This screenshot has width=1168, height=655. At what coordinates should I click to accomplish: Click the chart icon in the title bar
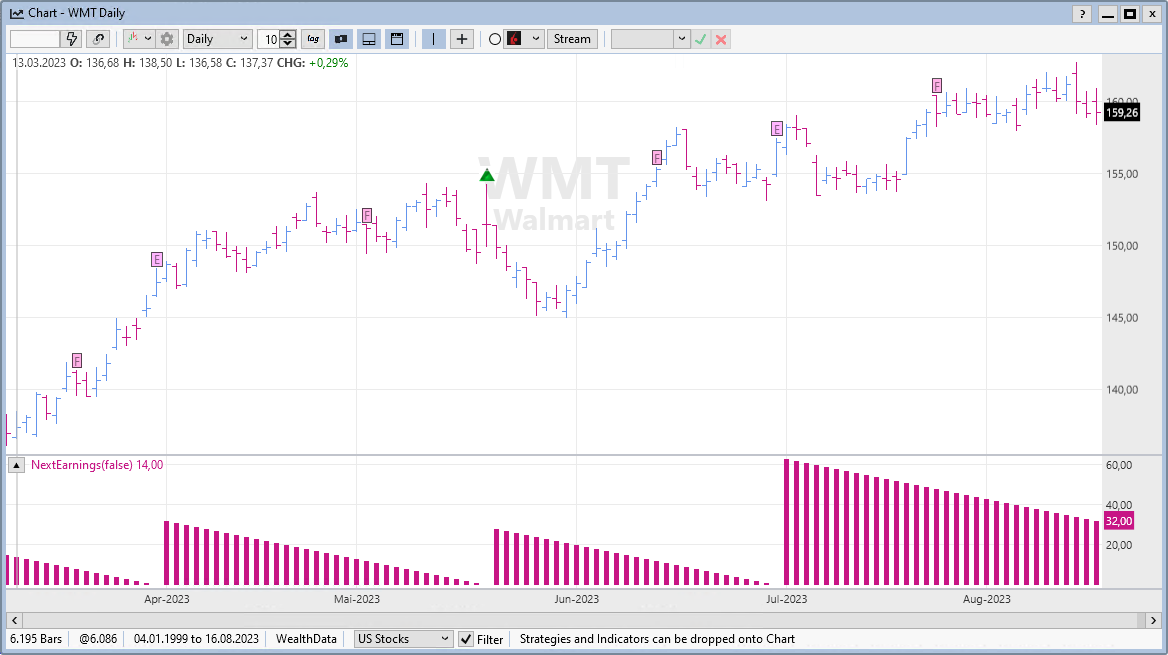tap(16, 13)
